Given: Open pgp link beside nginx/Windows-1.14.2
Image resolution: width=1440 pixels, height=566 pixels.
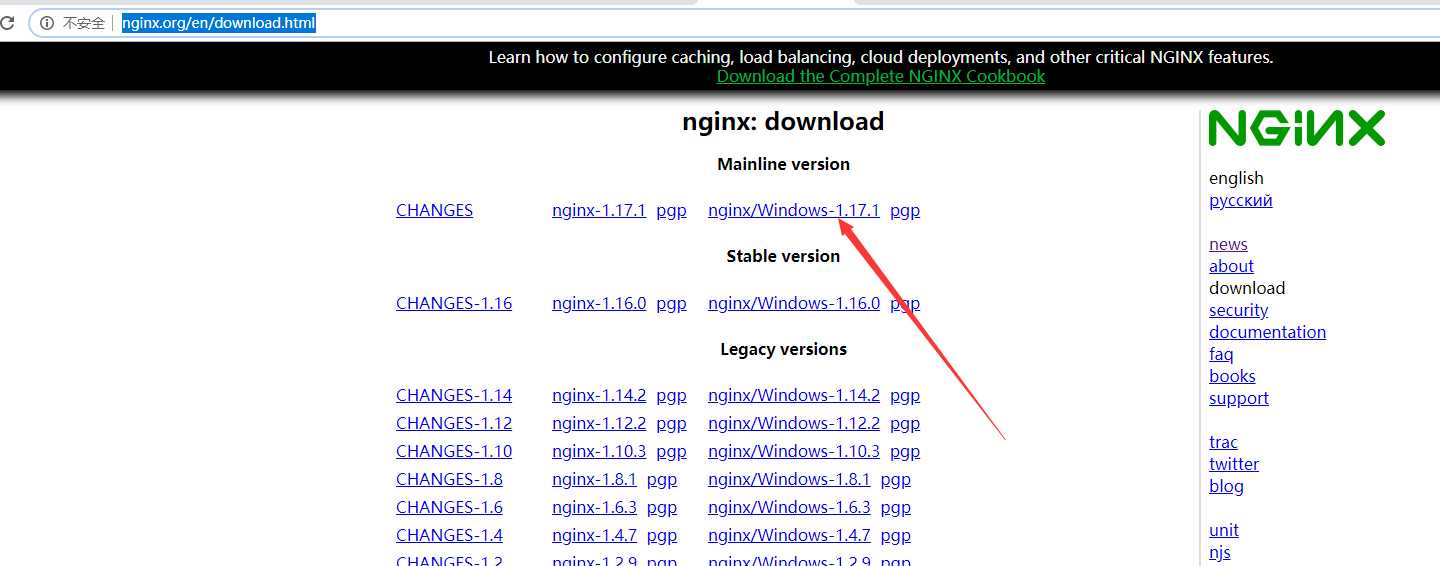Looking at the screenshot, I should (905, 395).
